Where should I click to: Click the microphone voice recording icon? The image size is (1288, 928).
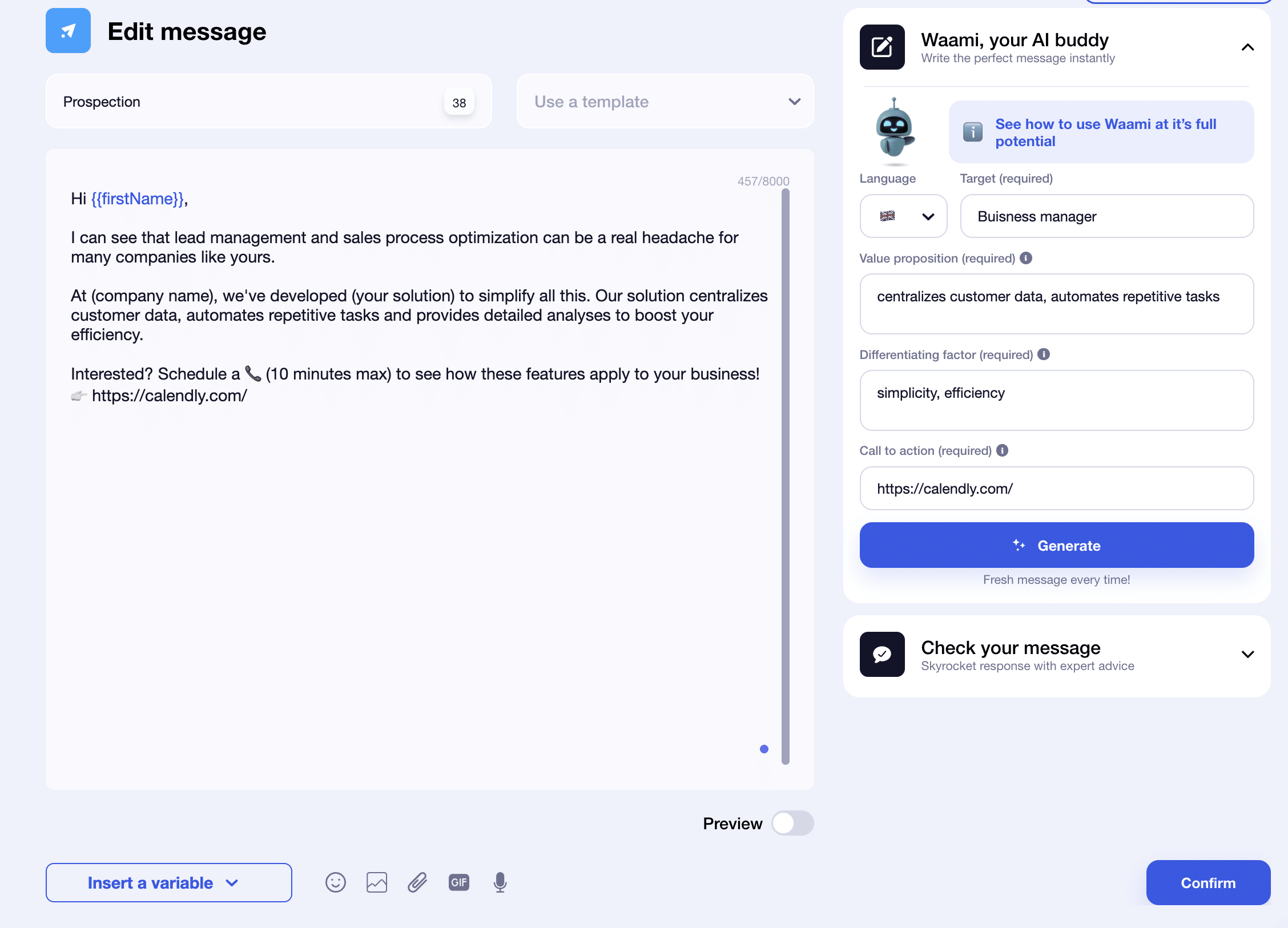500,883
